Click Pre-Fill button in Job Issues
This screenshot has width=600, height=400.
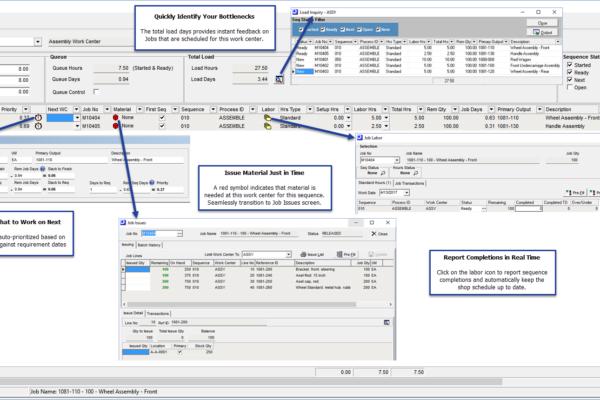346,254
